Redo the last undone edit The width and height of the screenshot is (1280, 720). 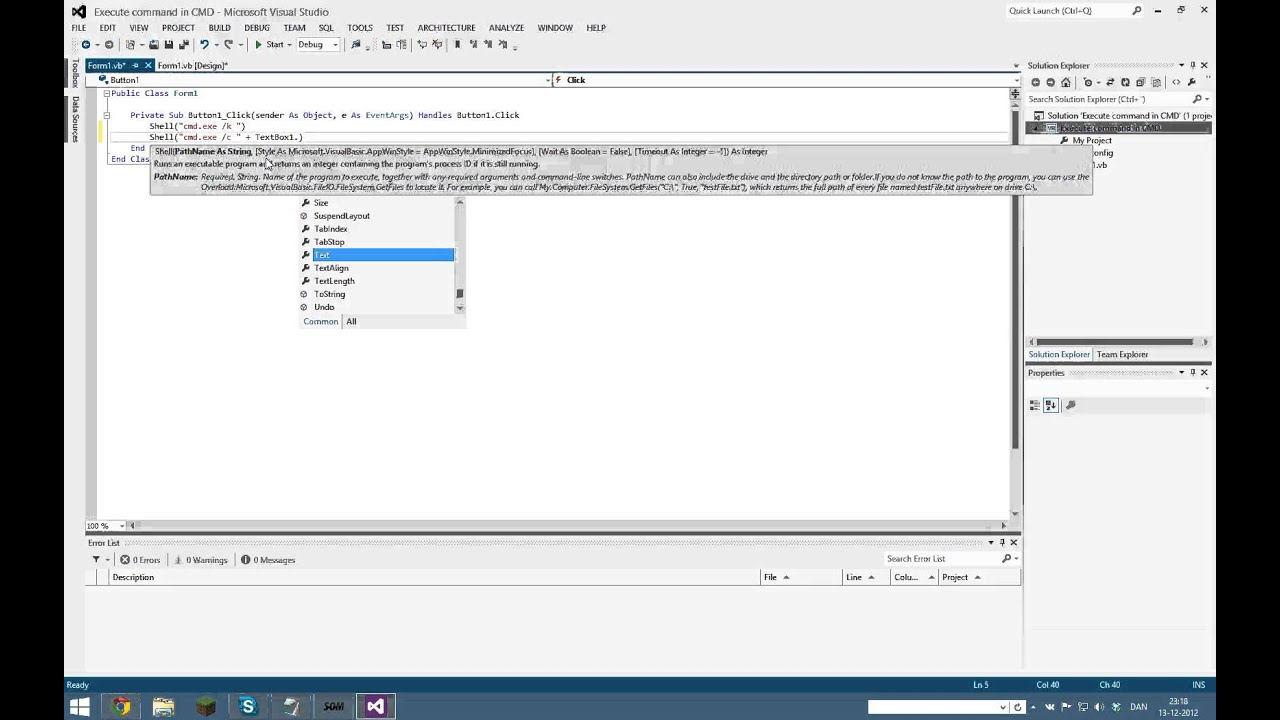[x=228, y=45]
